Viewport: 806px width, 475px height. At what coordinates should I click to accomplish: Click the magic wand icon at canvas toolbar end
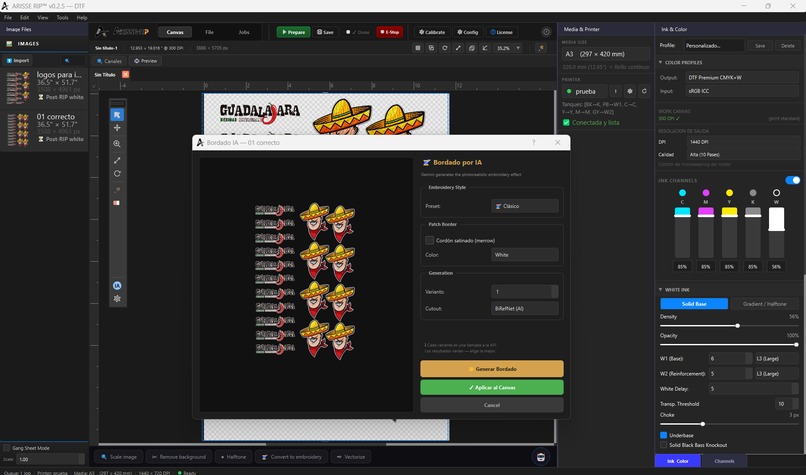[541, 48]
